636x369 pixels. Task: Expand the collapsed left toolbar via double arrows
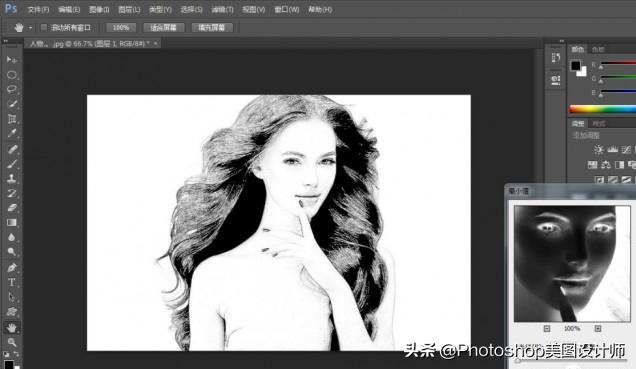6,41
